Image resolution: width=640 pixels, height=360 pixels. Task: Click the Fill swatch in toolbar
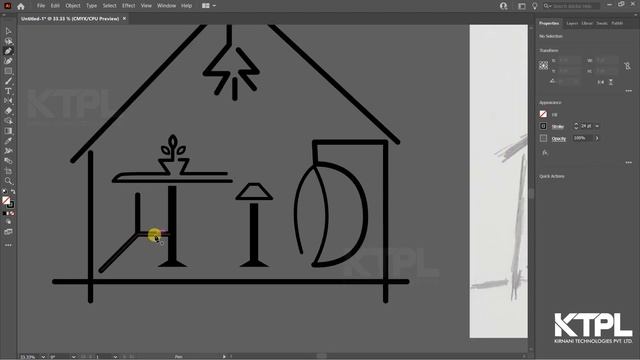point(6,200)
